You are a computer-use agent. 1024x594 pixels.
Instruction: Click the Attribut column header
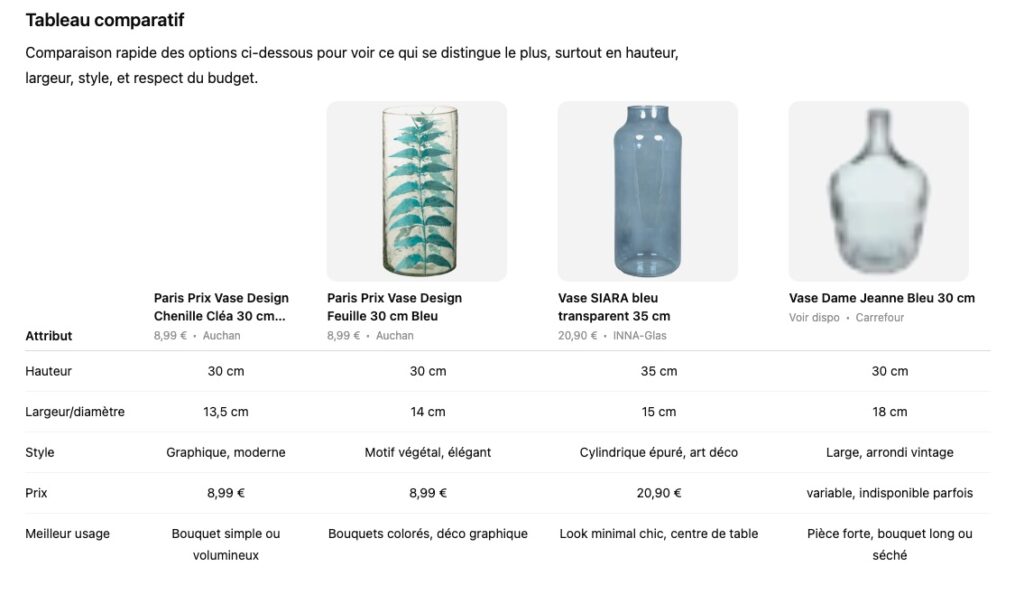click(x=49, y=336)
